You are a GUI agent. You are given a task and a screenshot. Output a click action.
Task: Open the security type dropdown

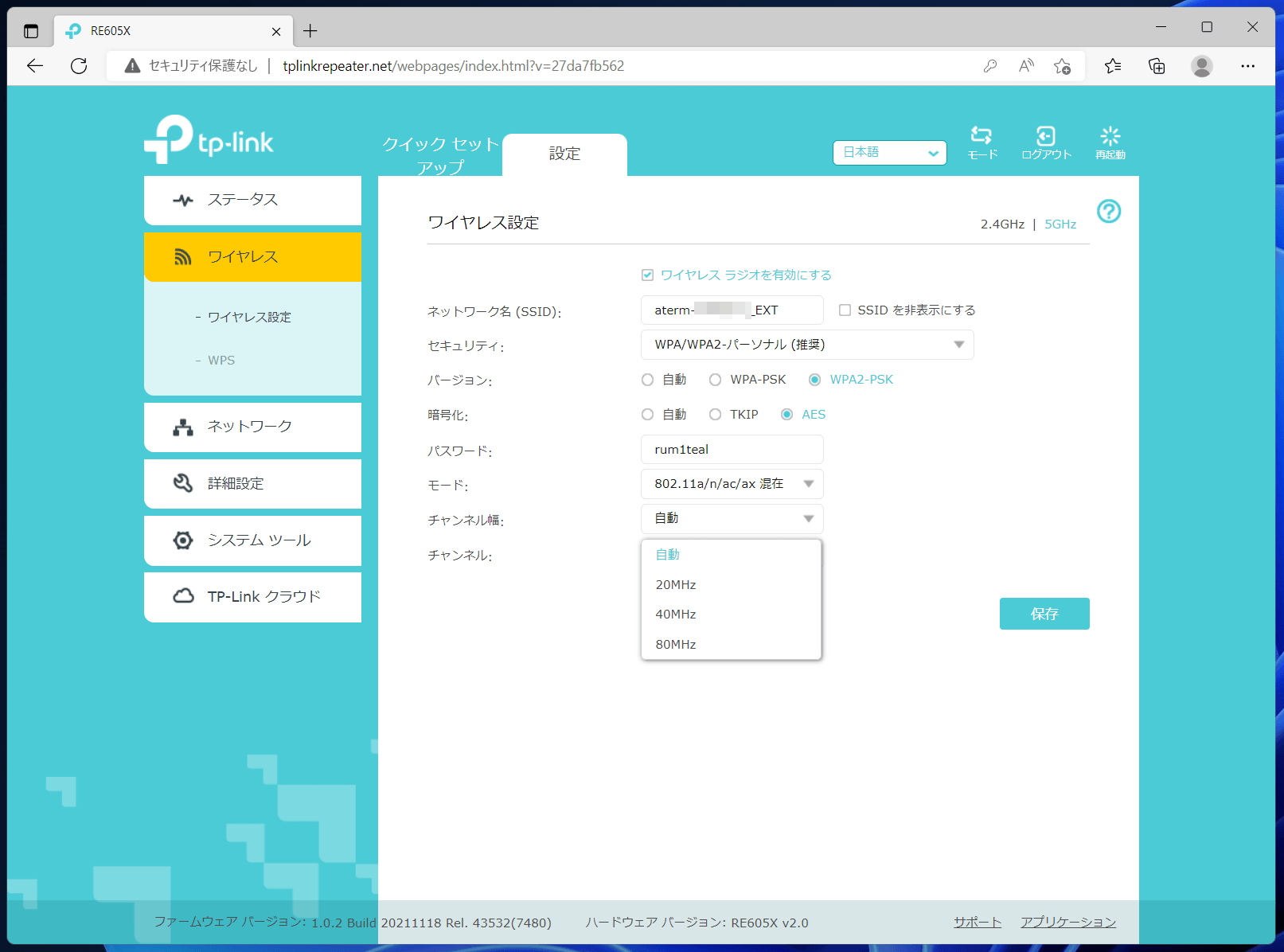click(807, 345)
